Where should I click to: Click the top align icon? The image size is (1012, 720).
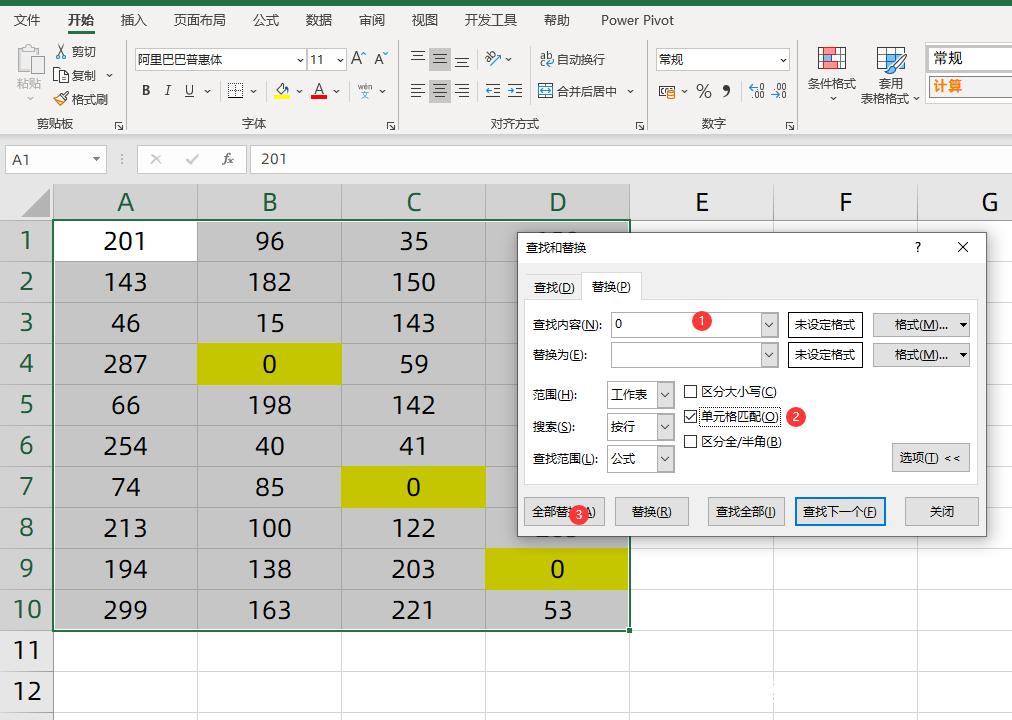coord(418,59)
